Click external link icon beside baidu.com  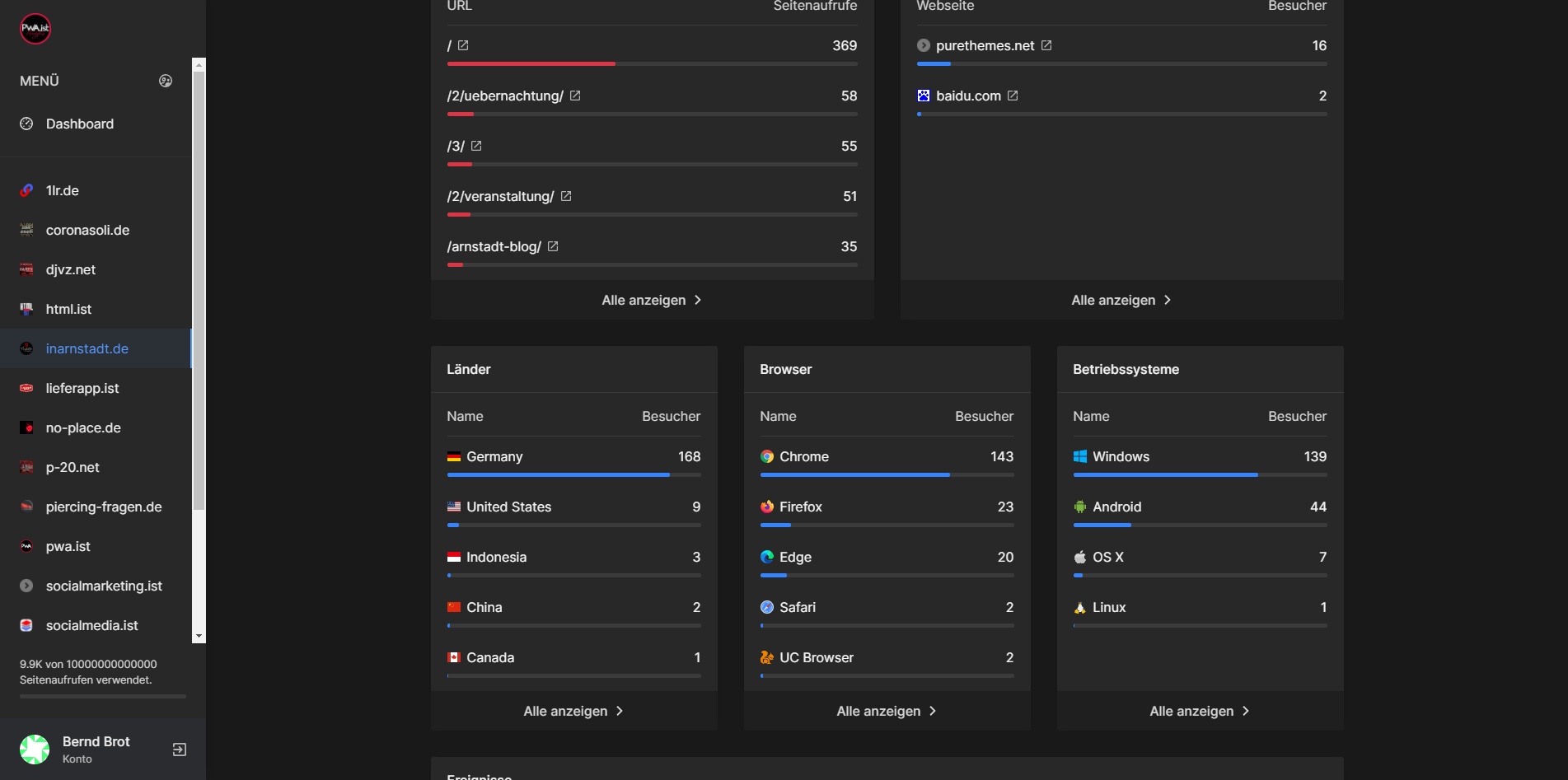(1013, 96)
